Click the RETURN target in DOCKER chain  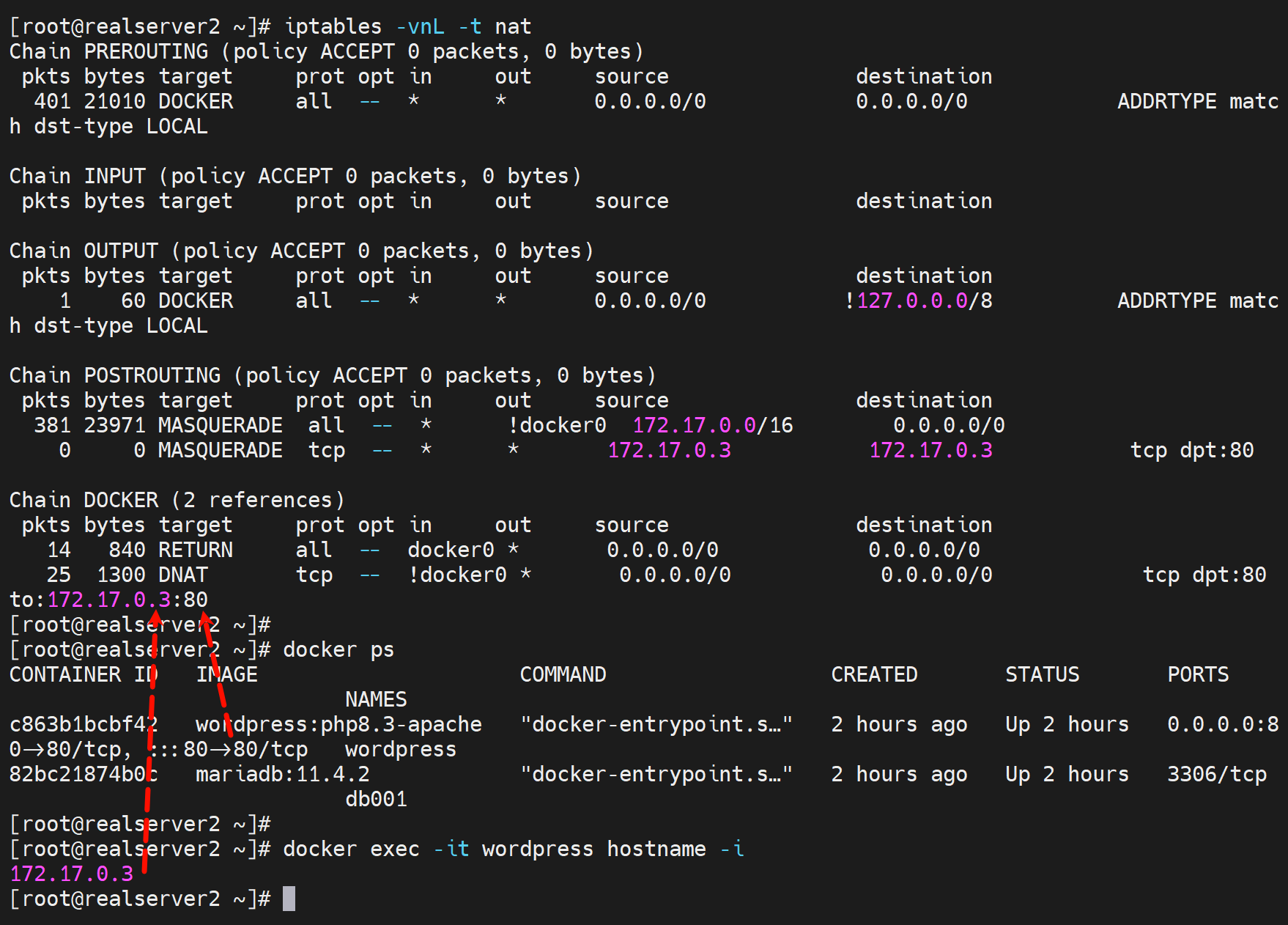pos(196,550)
